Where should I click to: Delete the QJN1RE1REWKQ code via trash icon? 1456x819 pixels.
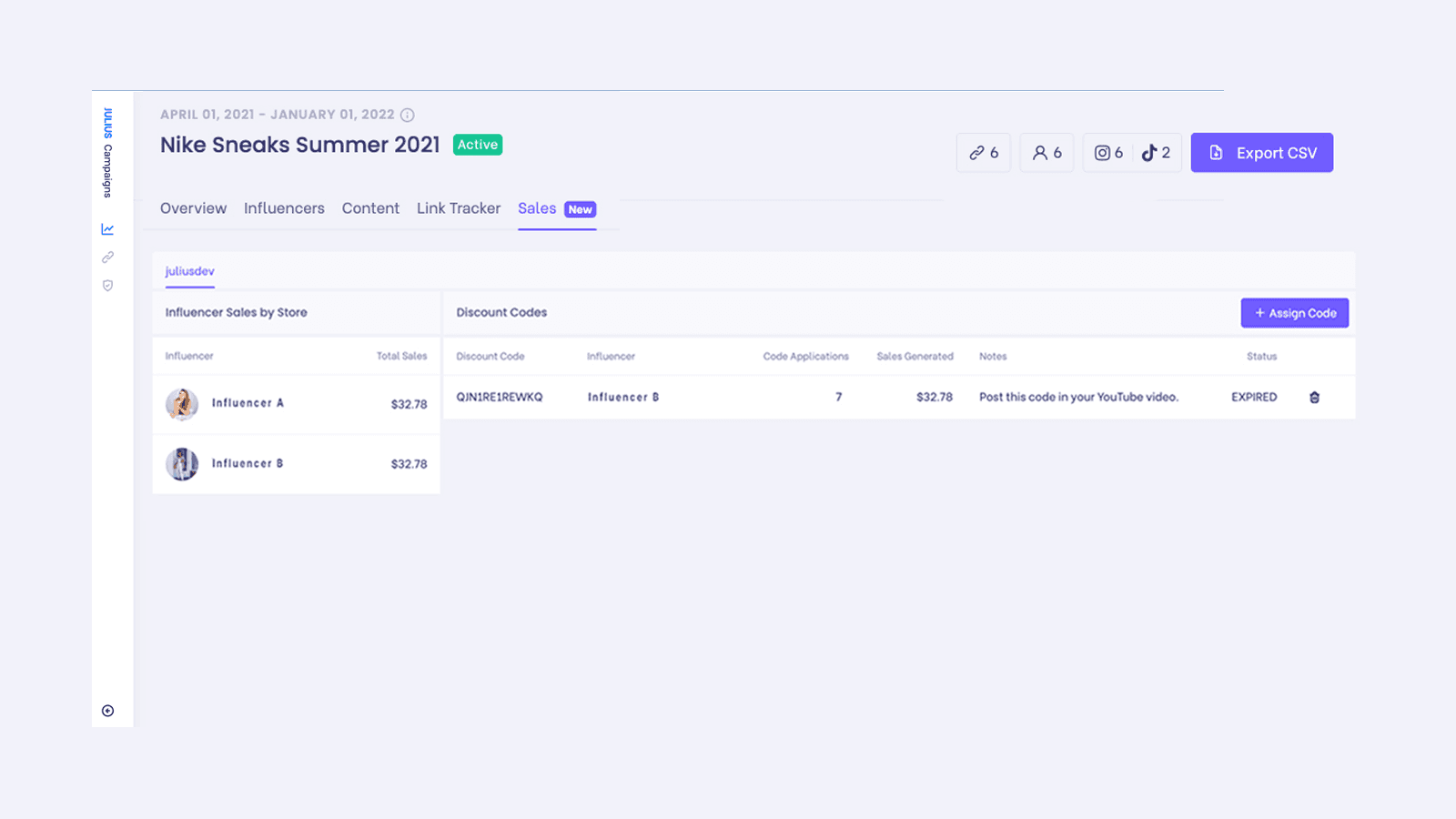[x=1314, y=397]
